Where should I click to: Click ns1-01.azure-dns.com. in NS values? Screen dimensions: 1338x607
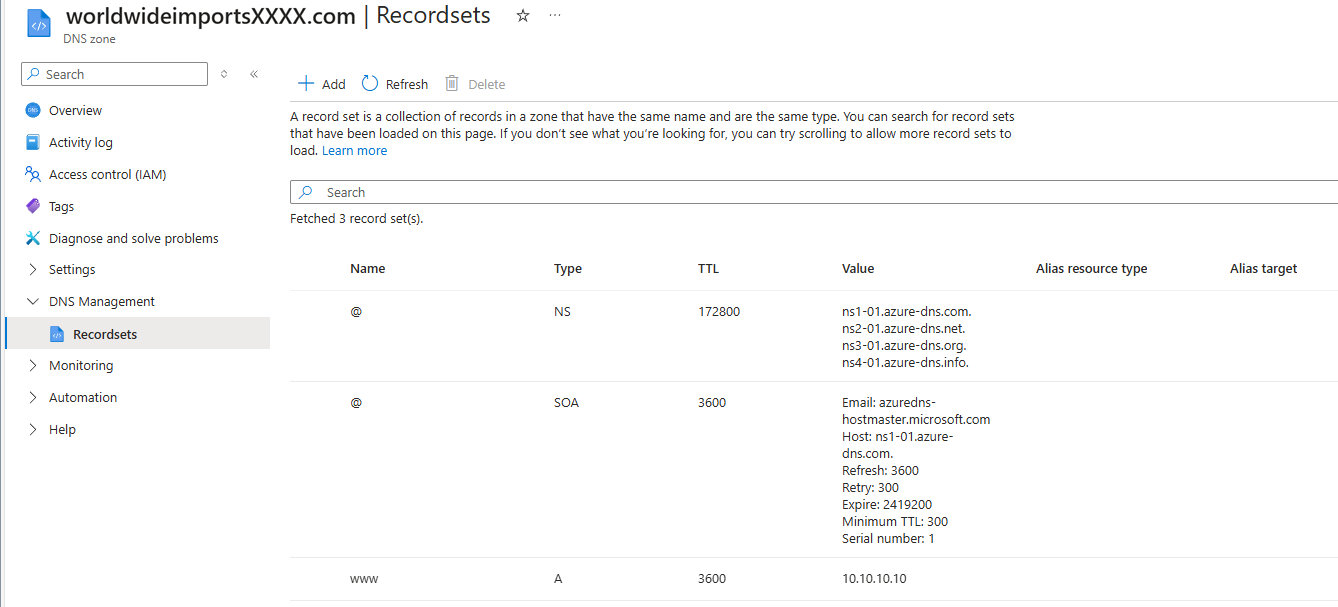[907, 312]
